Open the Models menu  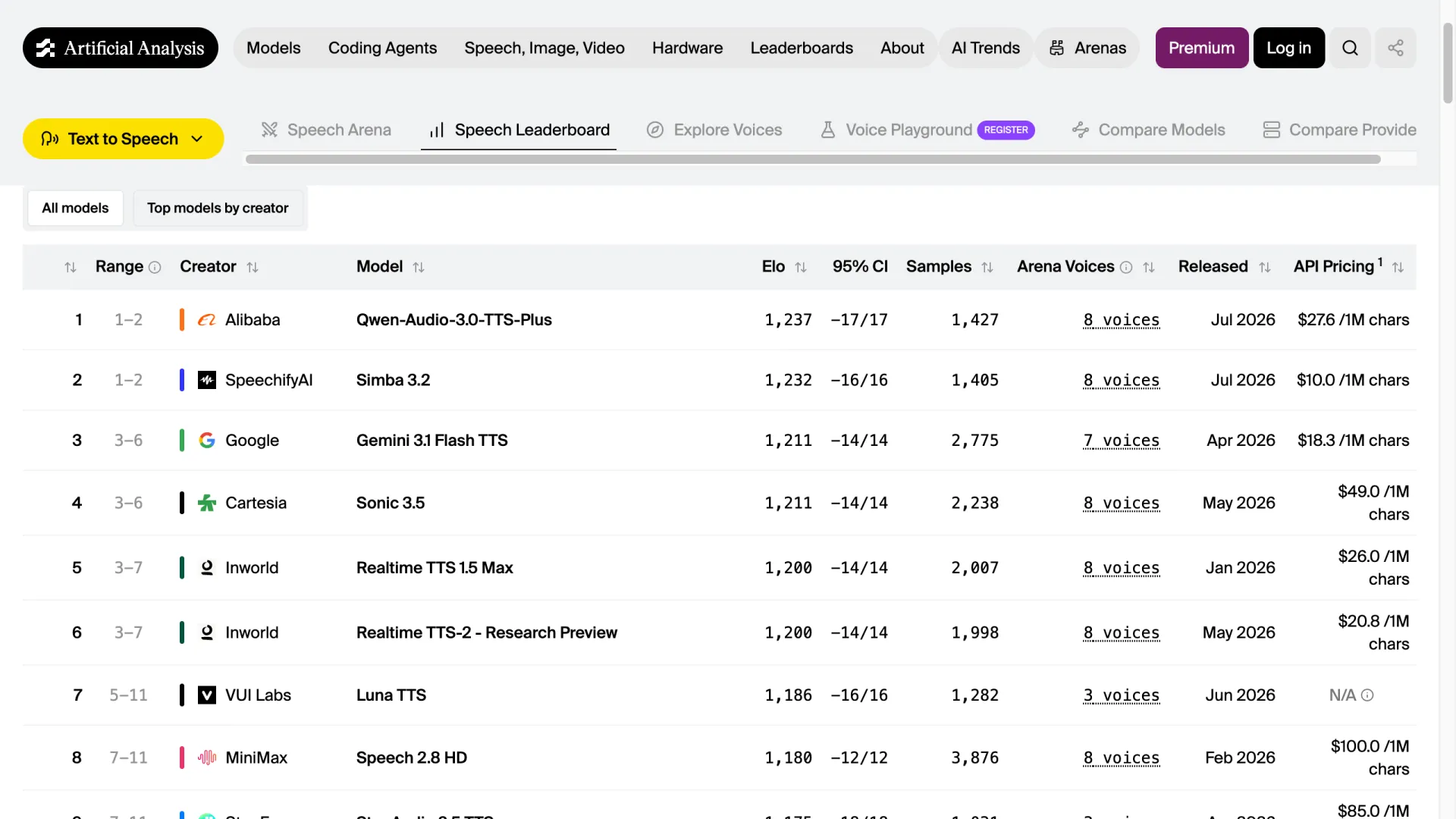[274, 48]
